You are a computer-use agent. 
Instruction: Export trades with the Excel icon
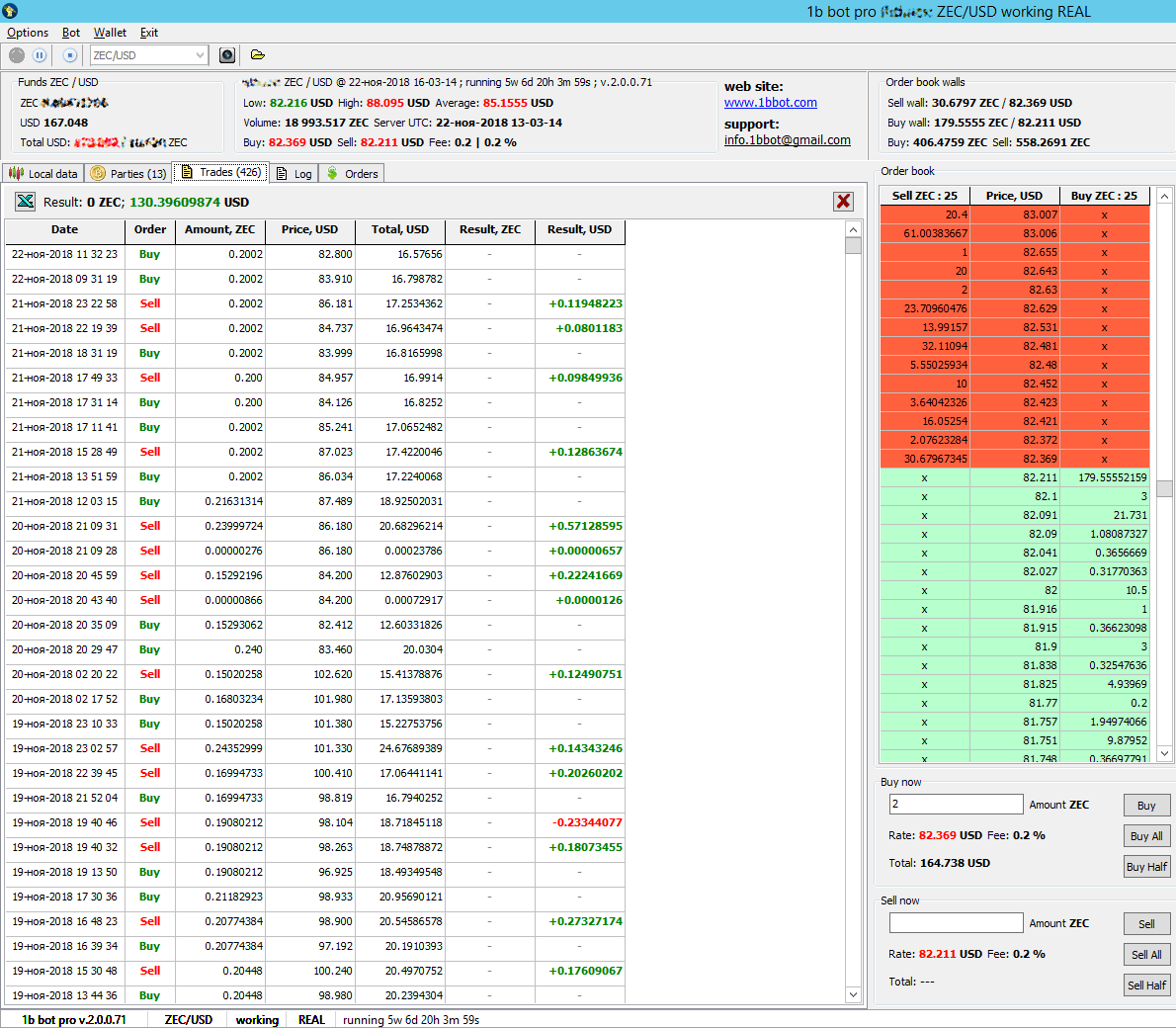[25, 202]
